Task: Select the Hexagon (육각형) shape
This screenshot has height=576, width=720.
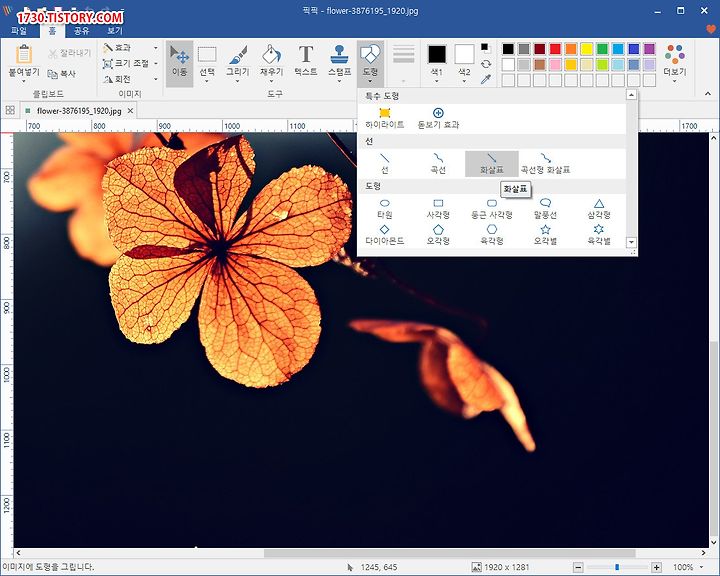Action: (492, 235)
